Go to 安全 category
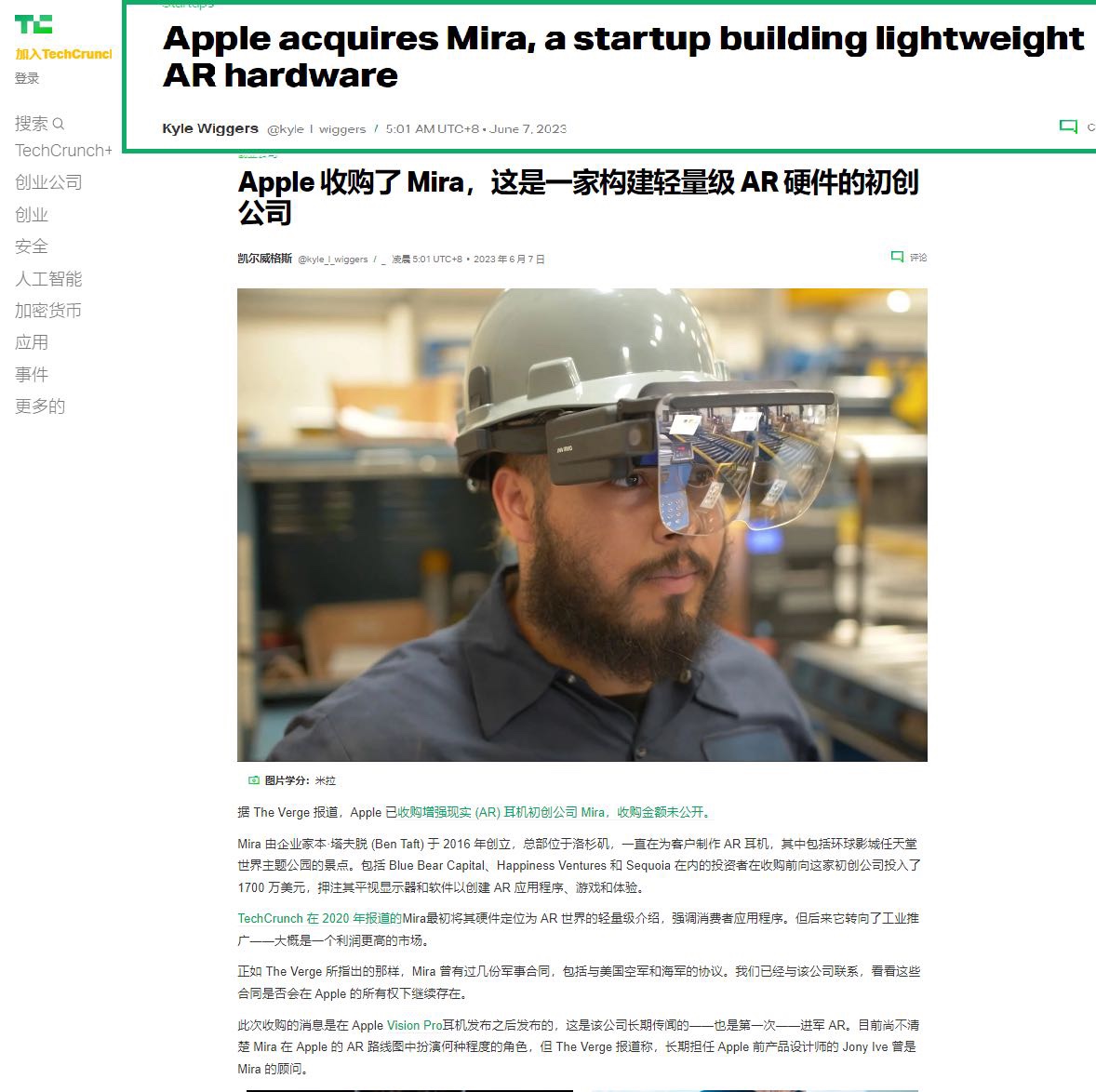The image size is (1096, 1092). tap(32, 246)
